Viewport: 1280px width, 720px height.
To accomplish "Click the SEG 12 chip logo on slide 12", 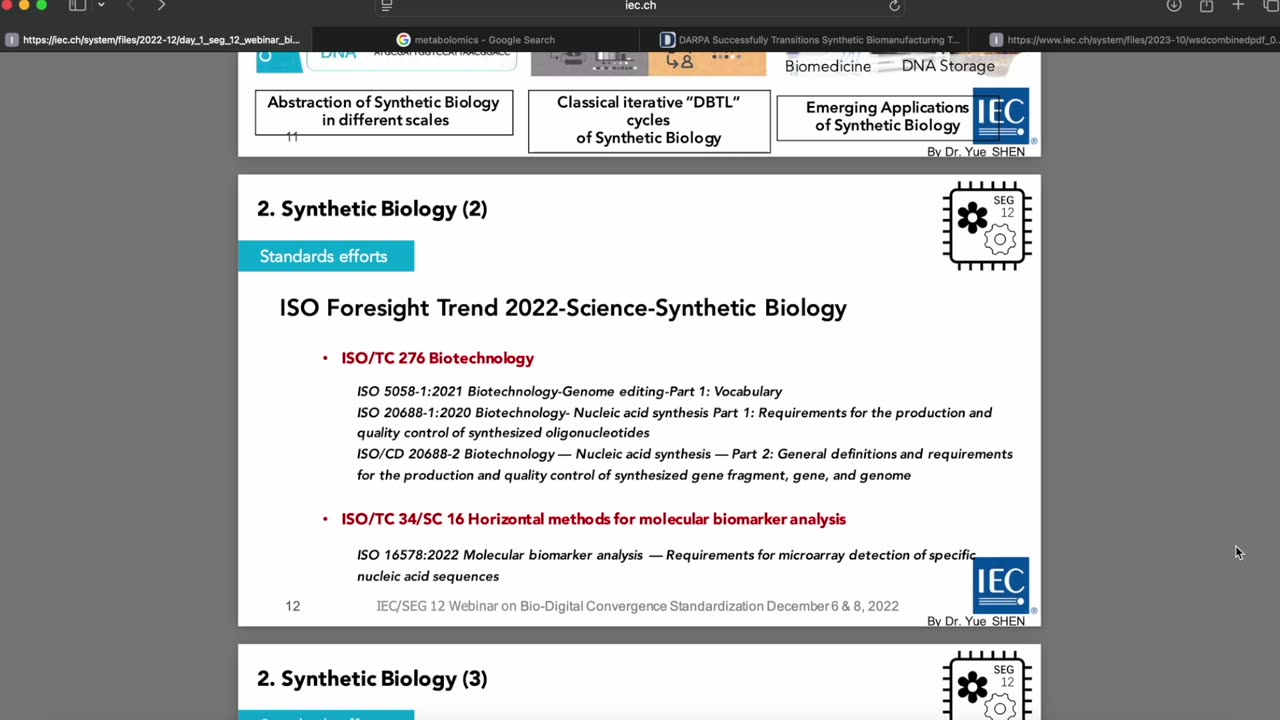I will coord(987,225).
